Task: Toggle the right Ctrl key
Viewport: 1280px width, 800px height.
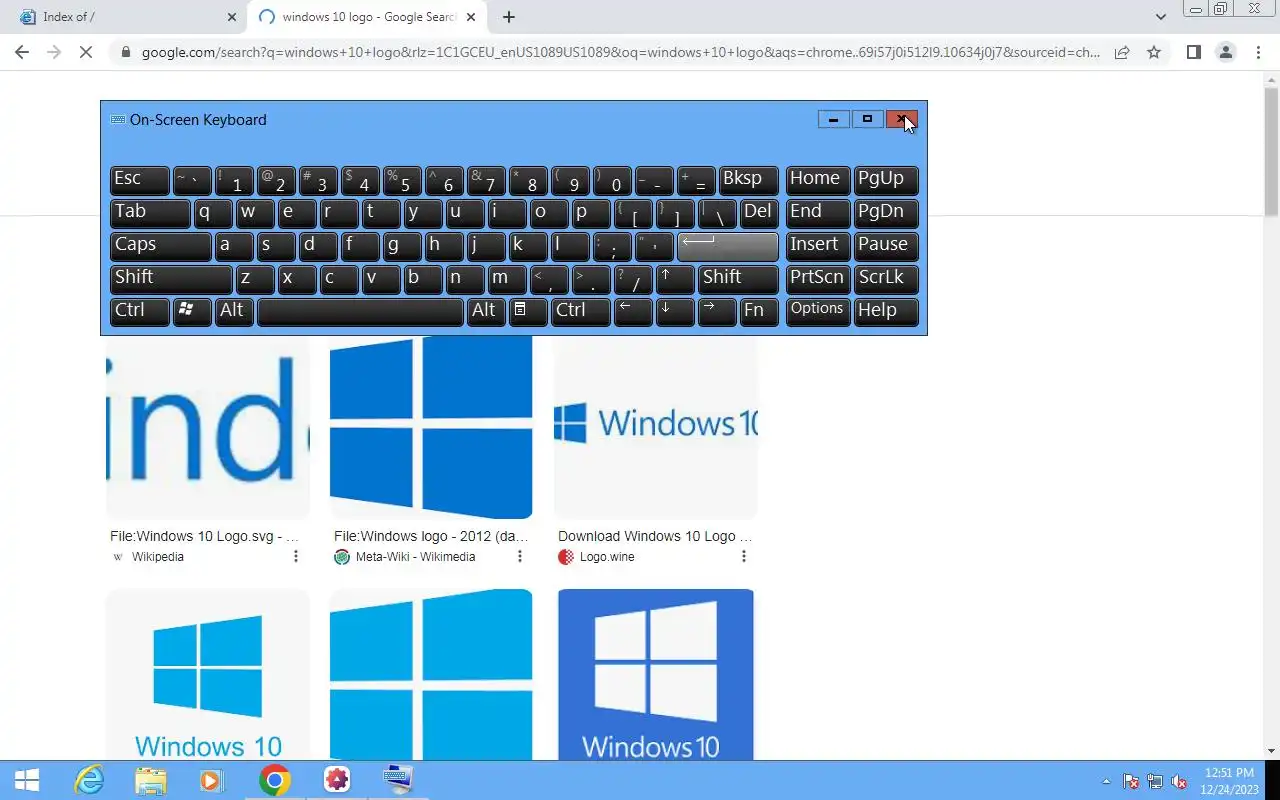Action: (580, 311)
